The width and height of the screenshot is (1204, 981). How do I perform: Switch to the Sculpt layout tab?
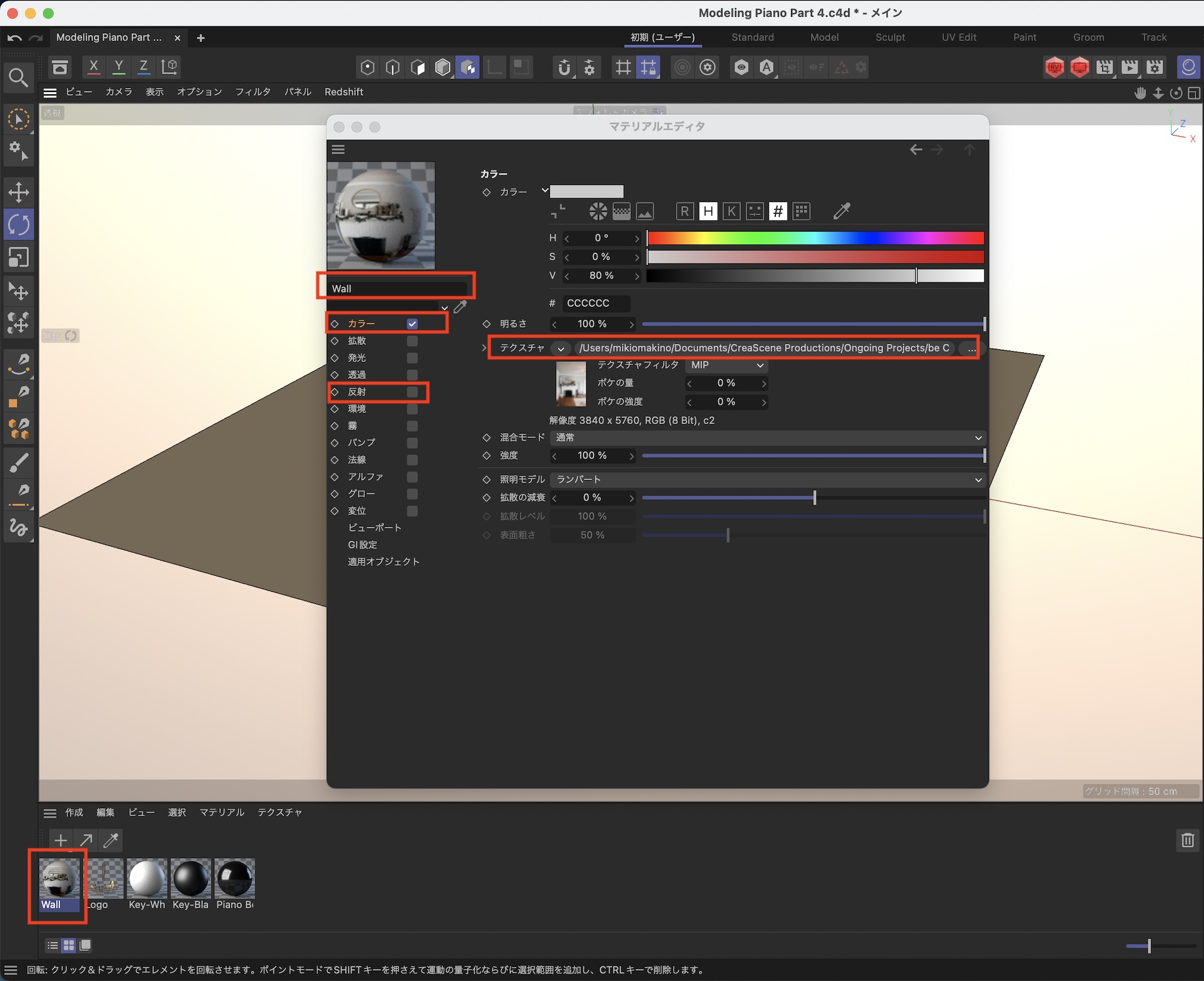(890, 37)
